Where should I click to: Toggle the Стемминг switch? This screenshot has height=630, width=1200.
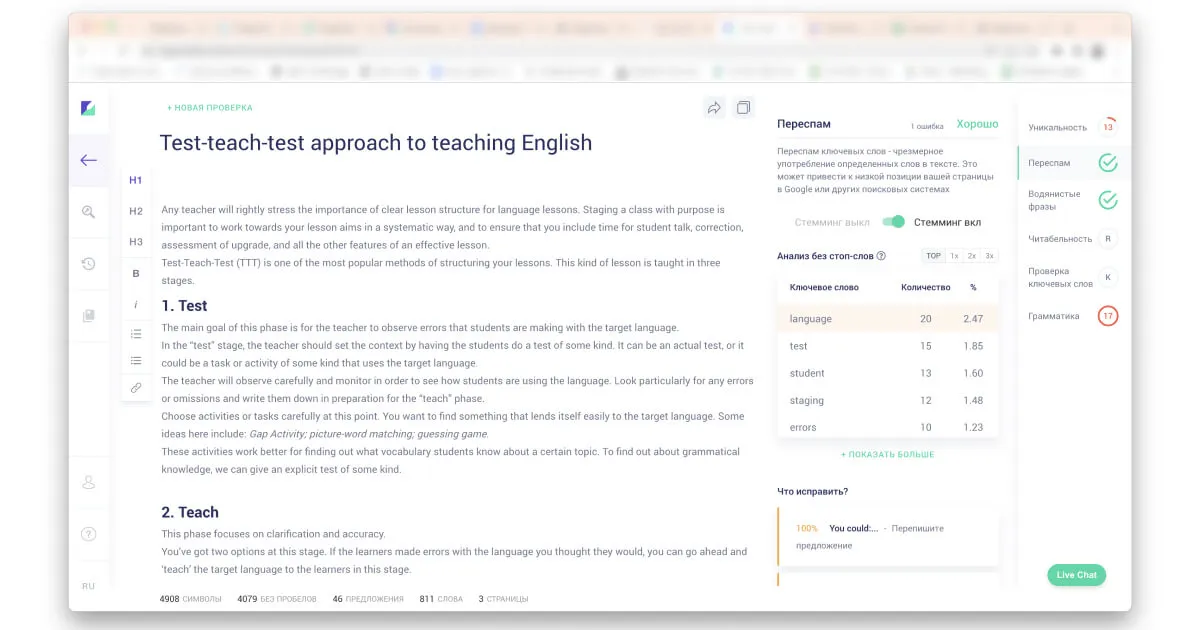893,222
